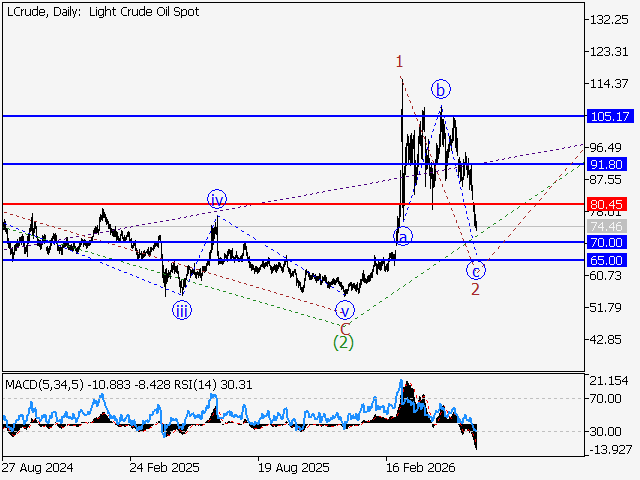This screenshot has width=640, height=480.
Task: Click the green wave label (2)
Action: (343, 342)
